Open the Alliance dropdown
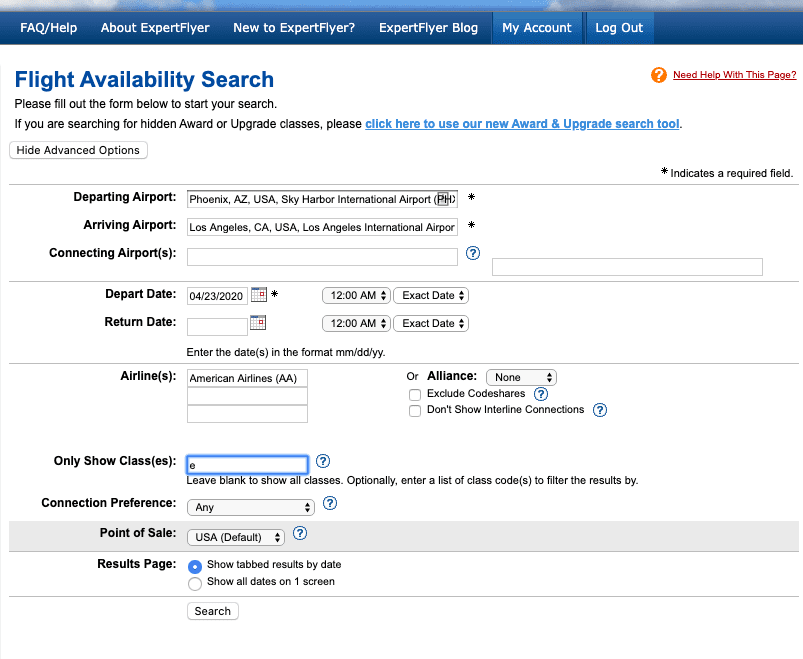 pyautogui.click(x=521, y=377)
